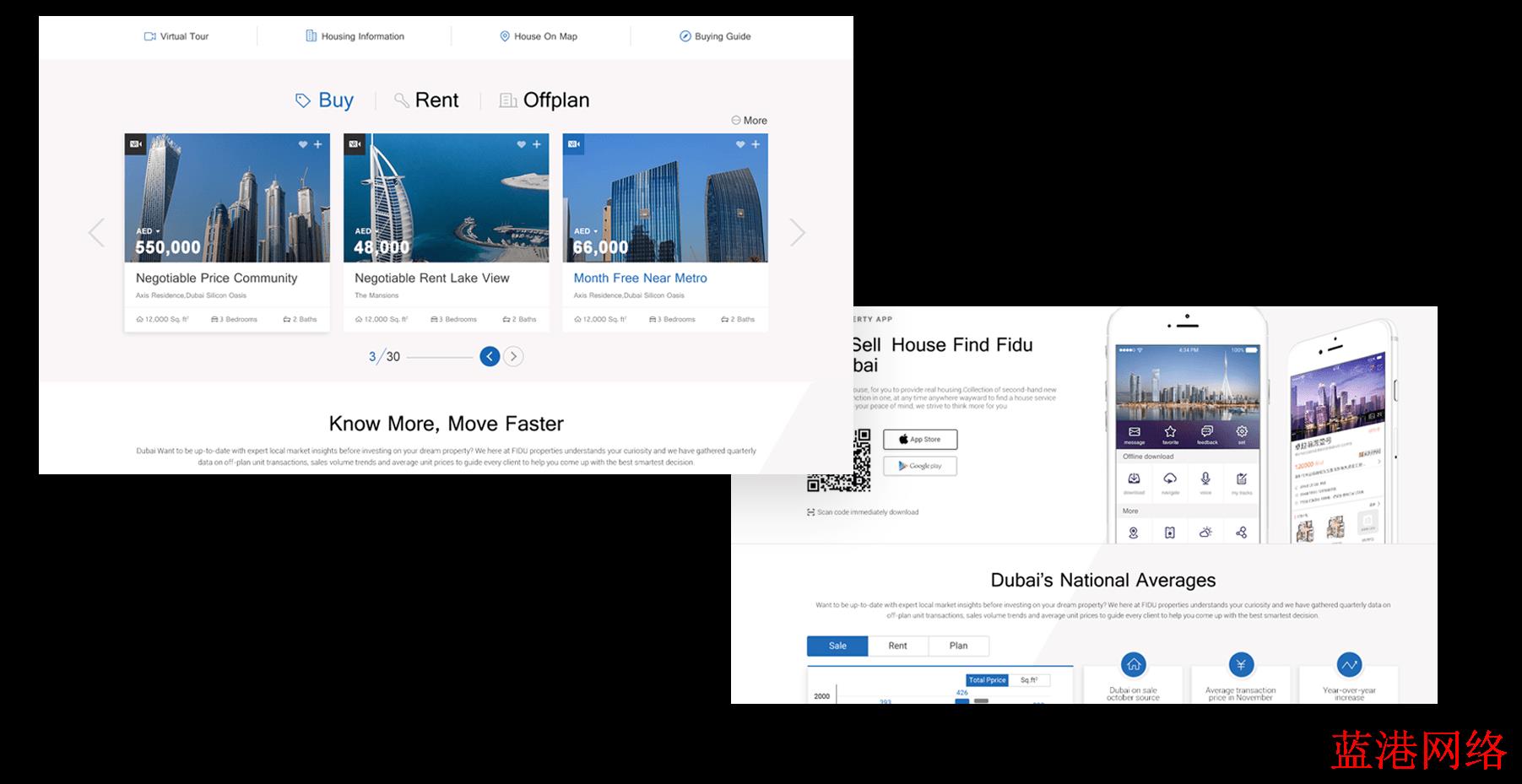Click plus icon on Negotiable Price Community card
The width and height of the screenshot is (1522, 784).
(318, 144)
